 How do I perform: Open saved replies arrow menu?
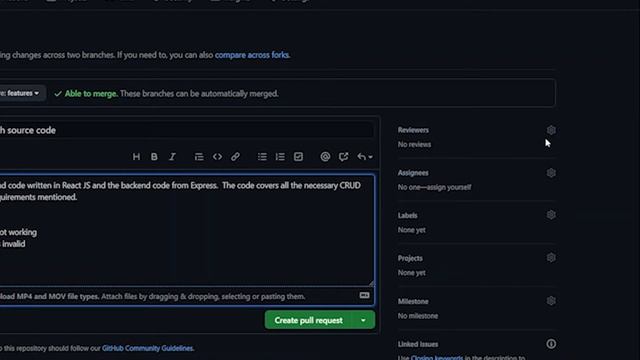[364, 157]
